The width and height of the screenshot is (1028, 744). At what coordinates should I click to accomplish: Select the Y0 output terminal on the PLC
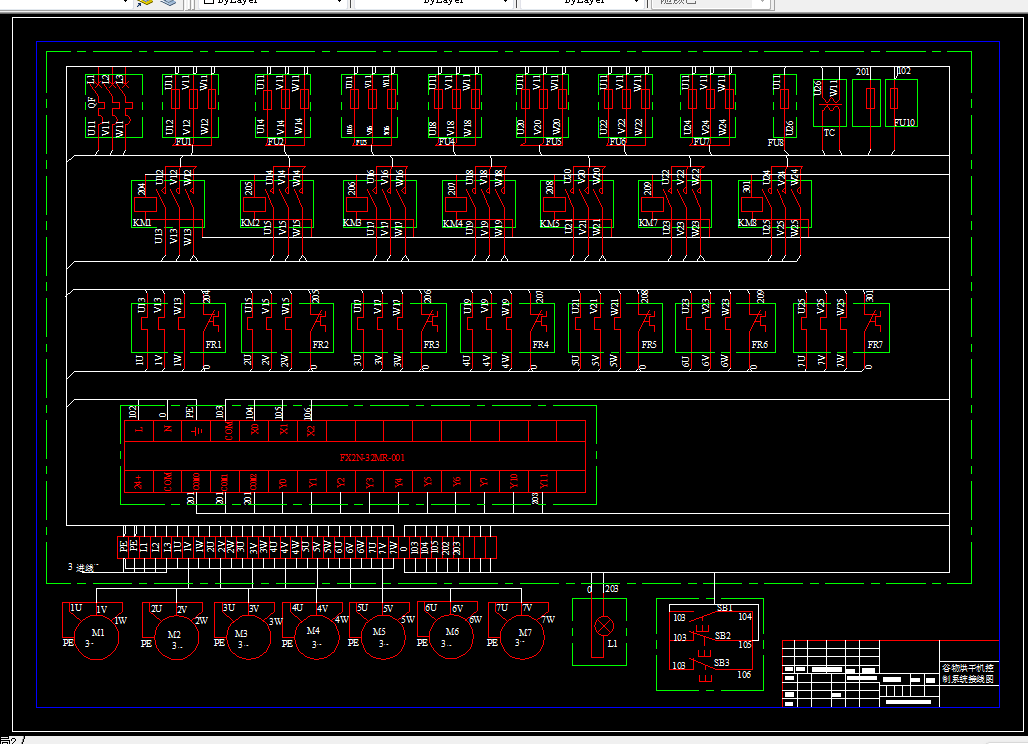283,483
